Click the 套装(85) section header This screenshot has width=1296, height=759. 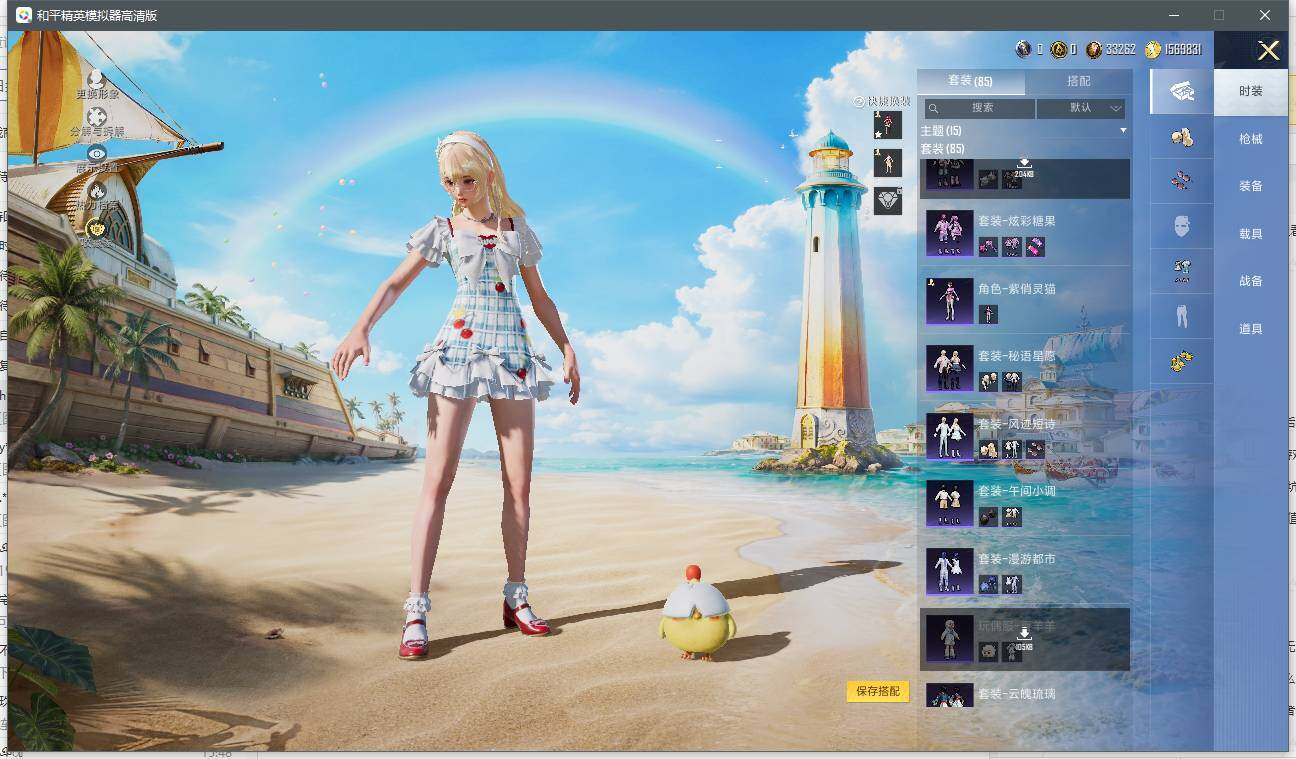tap(942, 148)
